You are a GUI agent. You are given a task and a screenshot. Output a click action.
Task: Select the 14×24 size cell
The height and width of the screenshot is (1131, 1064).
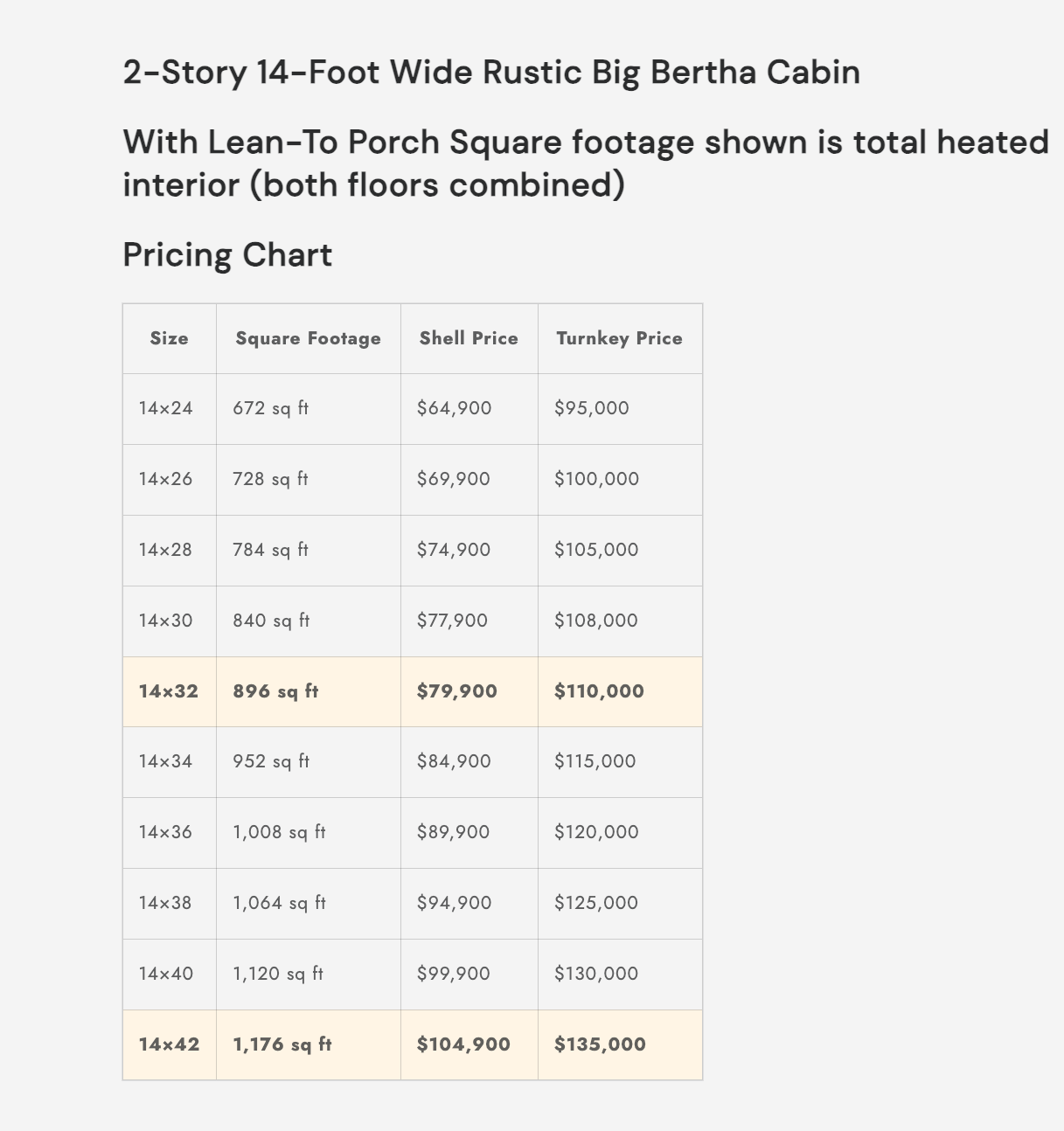pyautogui.click(x=166, y=408)
